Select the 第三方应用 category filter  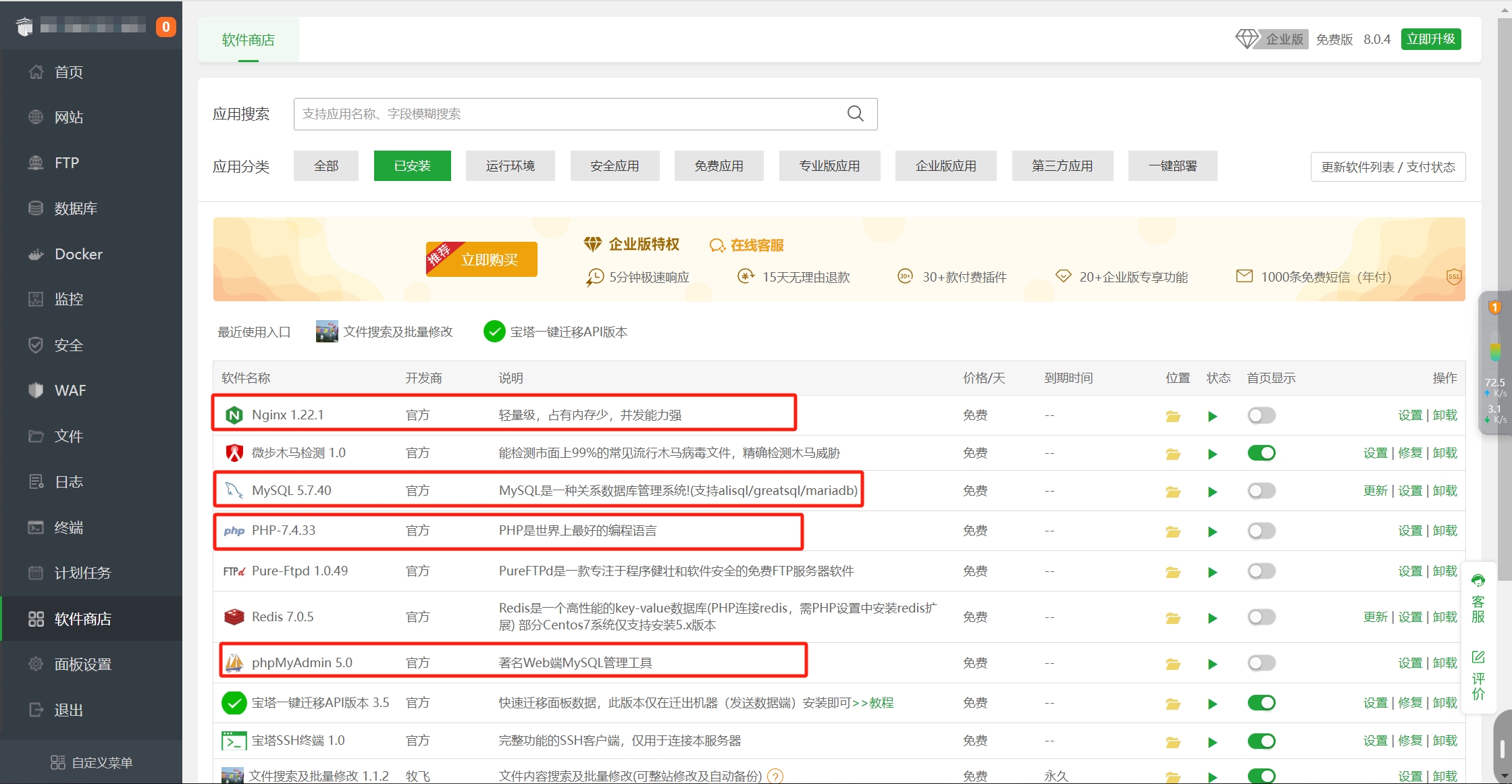1062,165
